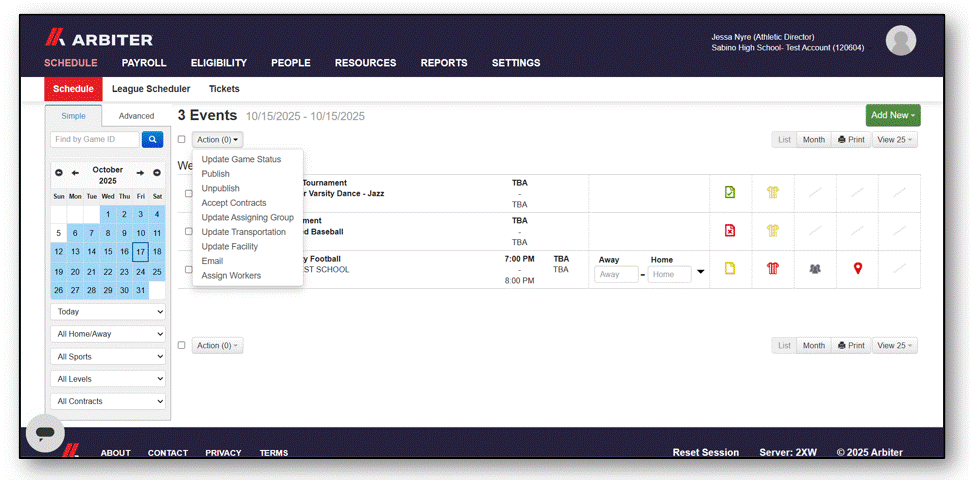Click the blue search magnifier button

(152, 140)
